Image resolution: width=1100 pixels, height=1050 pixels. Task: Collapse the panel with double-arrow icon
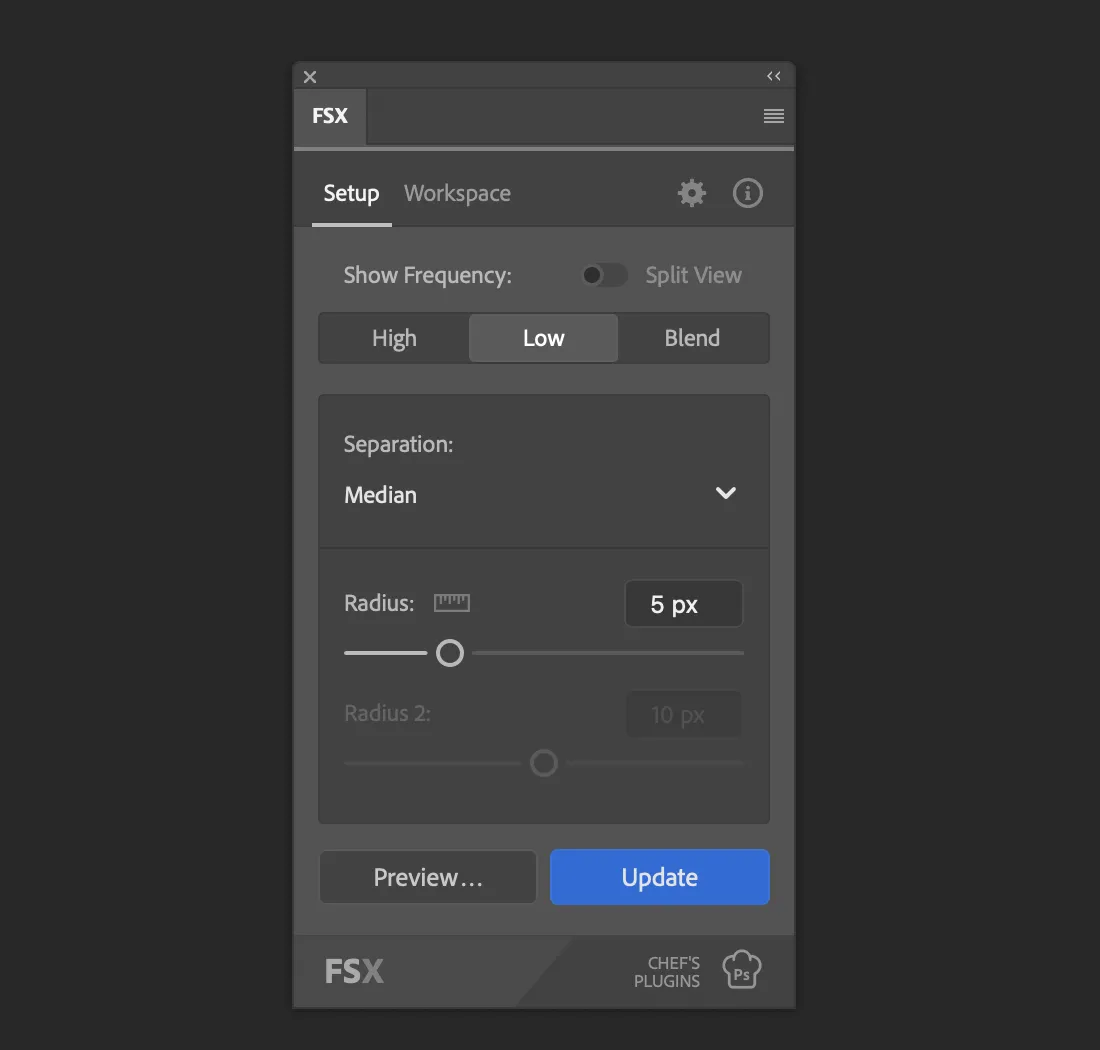point(774,76)
